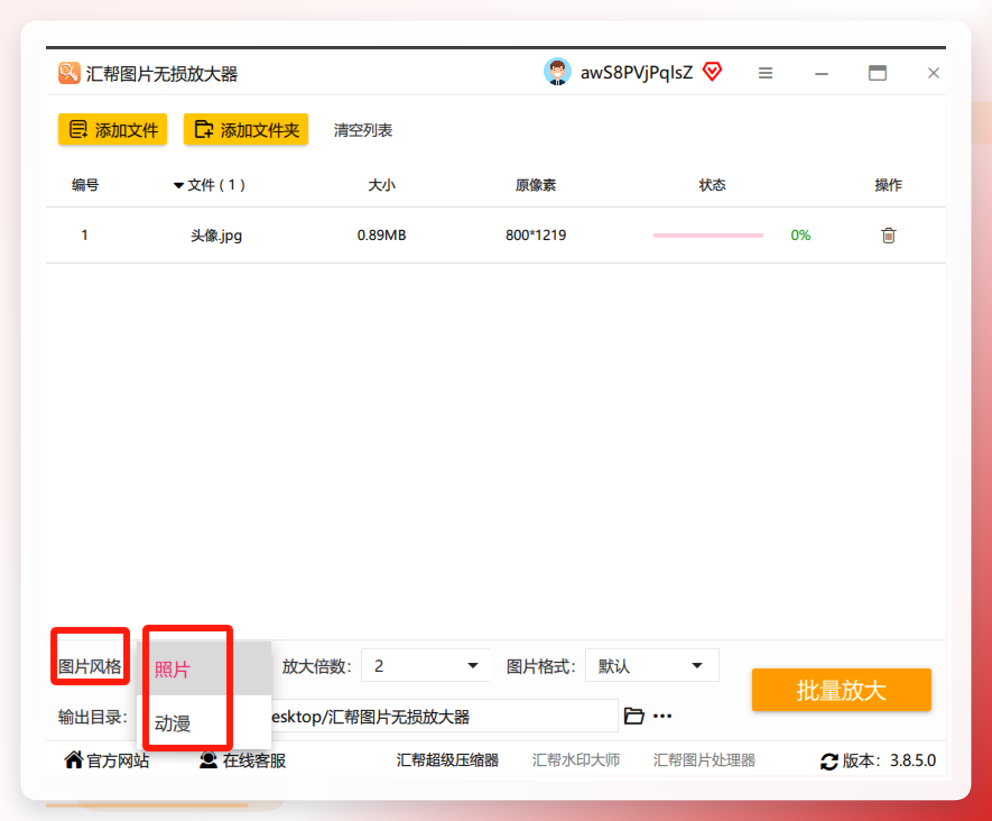Click row number 1 cell
Screen dimensions: 992x821
(x=84, y=235)
